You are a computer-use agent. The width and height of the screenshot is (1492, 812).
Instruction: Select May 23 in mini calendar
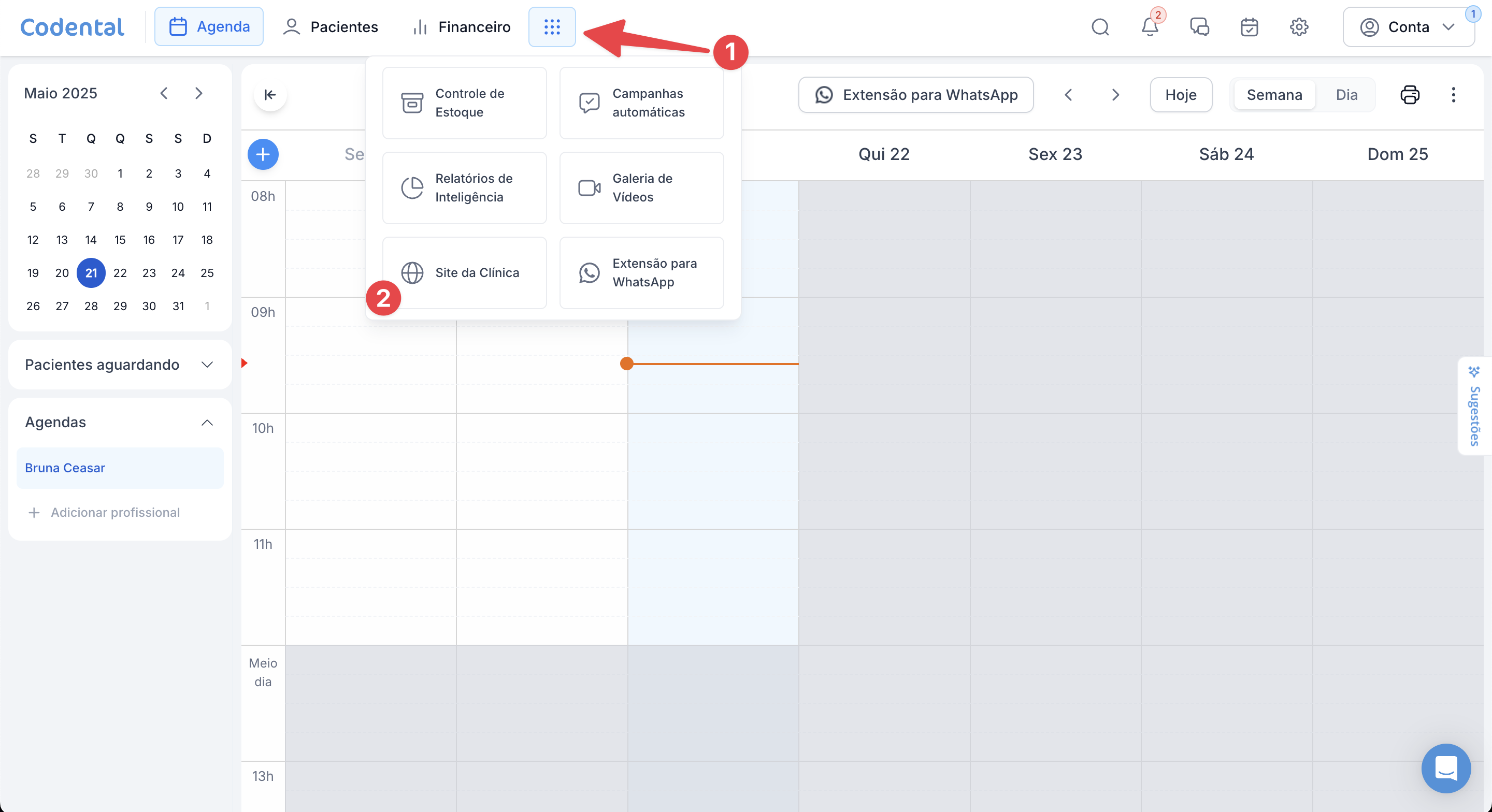tap(149, 273)
